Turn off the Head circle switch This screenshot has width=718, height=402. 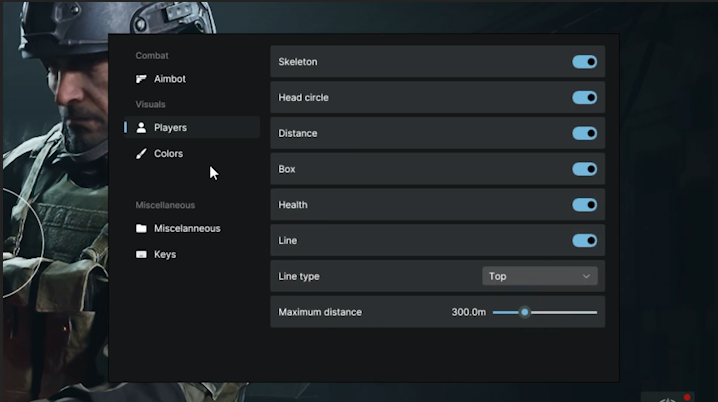584,98
